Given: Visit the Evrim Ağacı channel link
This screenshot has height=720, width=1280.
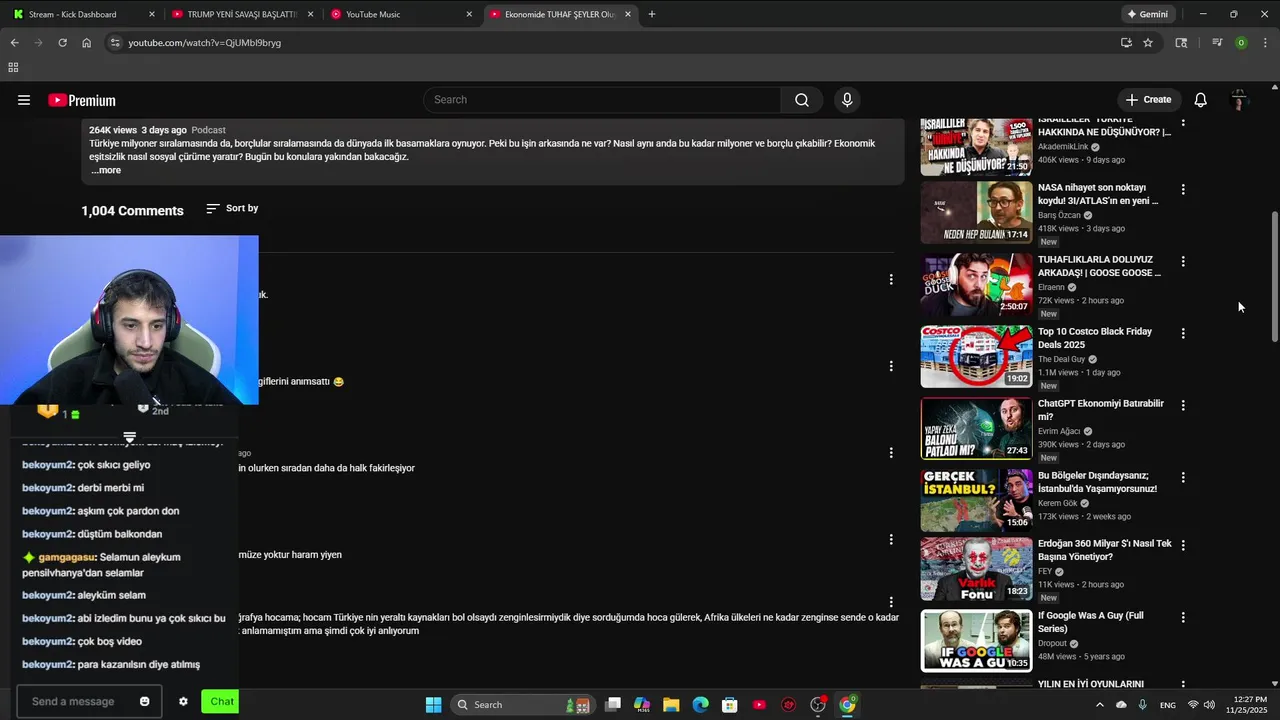Looking at the screenshot, I should pos(1060,431).
